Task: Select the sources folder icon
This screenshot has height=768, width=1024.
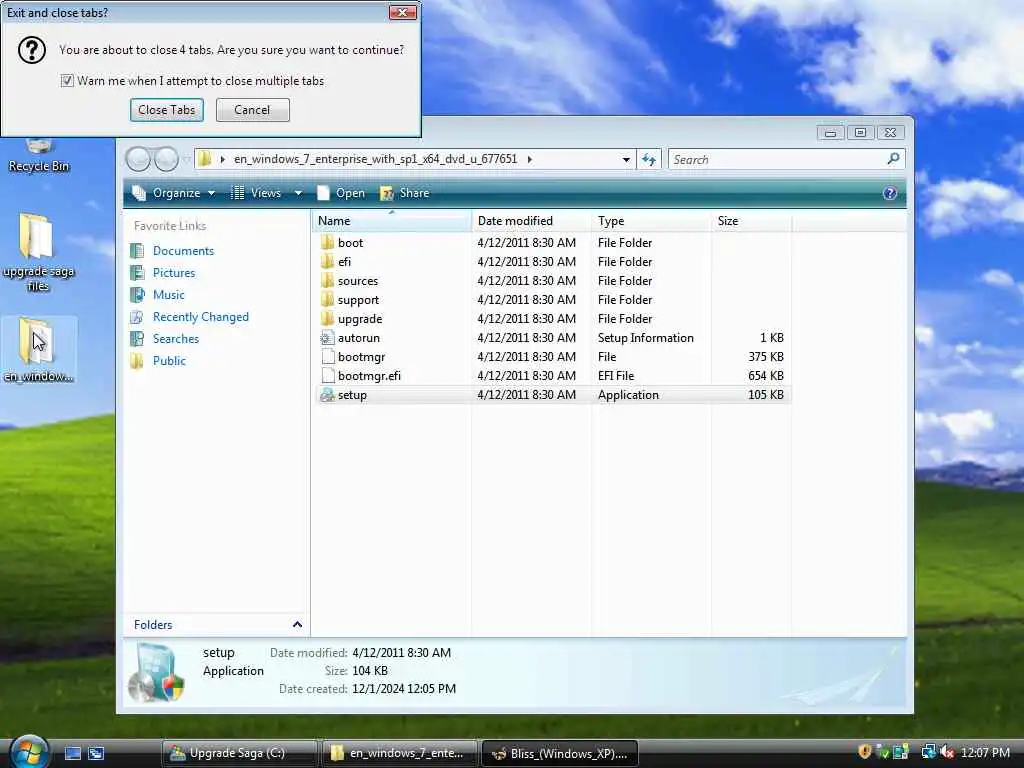Action: 327,280
